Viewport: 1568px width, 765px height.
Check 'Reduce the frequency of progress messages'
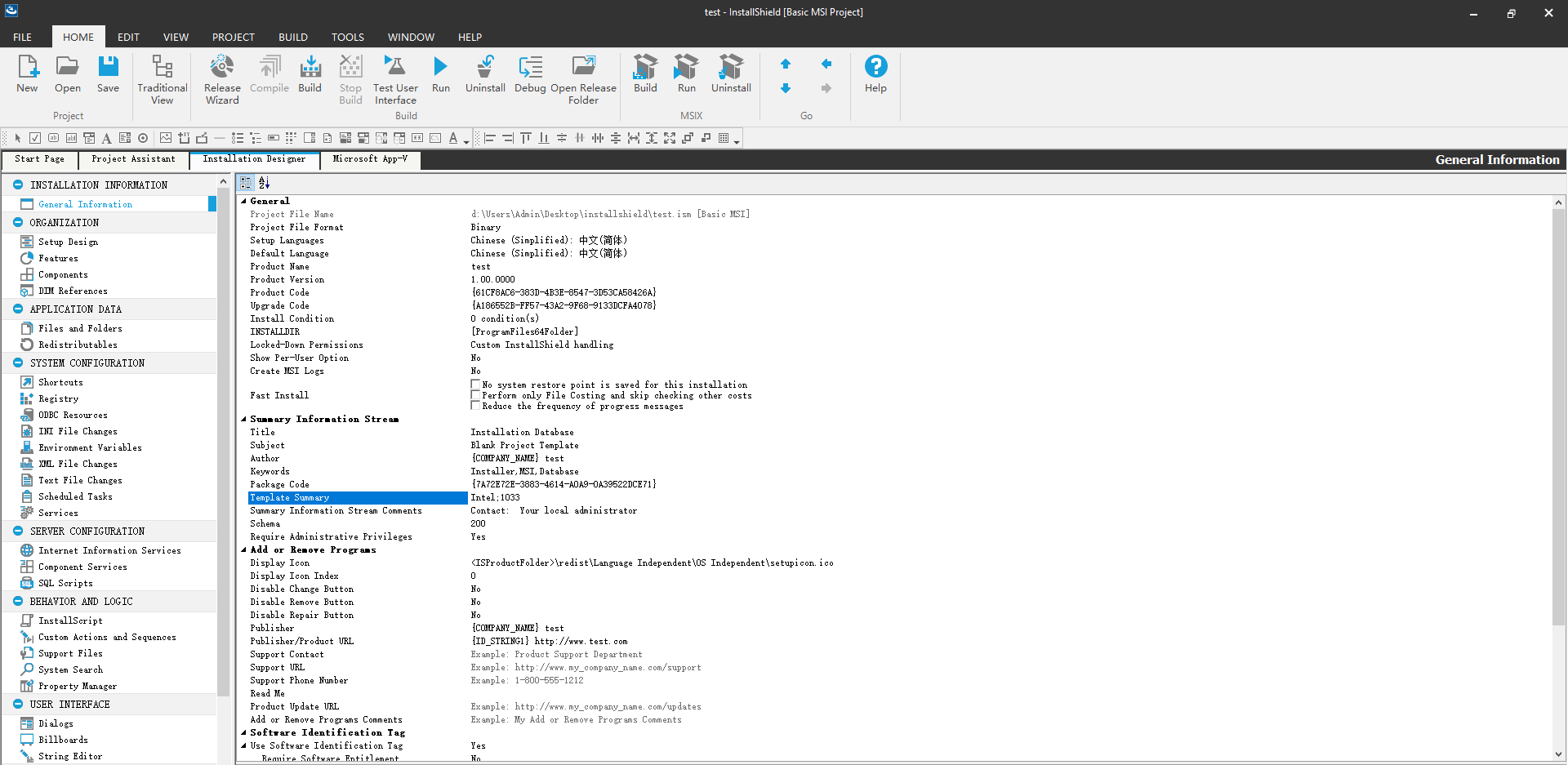pyautogui.click(x=475, y=405)
